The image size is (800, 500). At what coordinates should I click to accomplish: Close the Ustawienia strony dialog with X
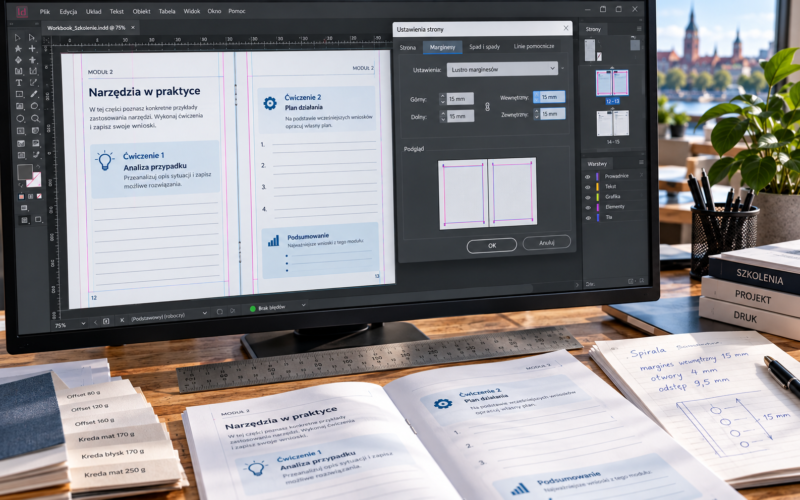[x=566, y=28]
